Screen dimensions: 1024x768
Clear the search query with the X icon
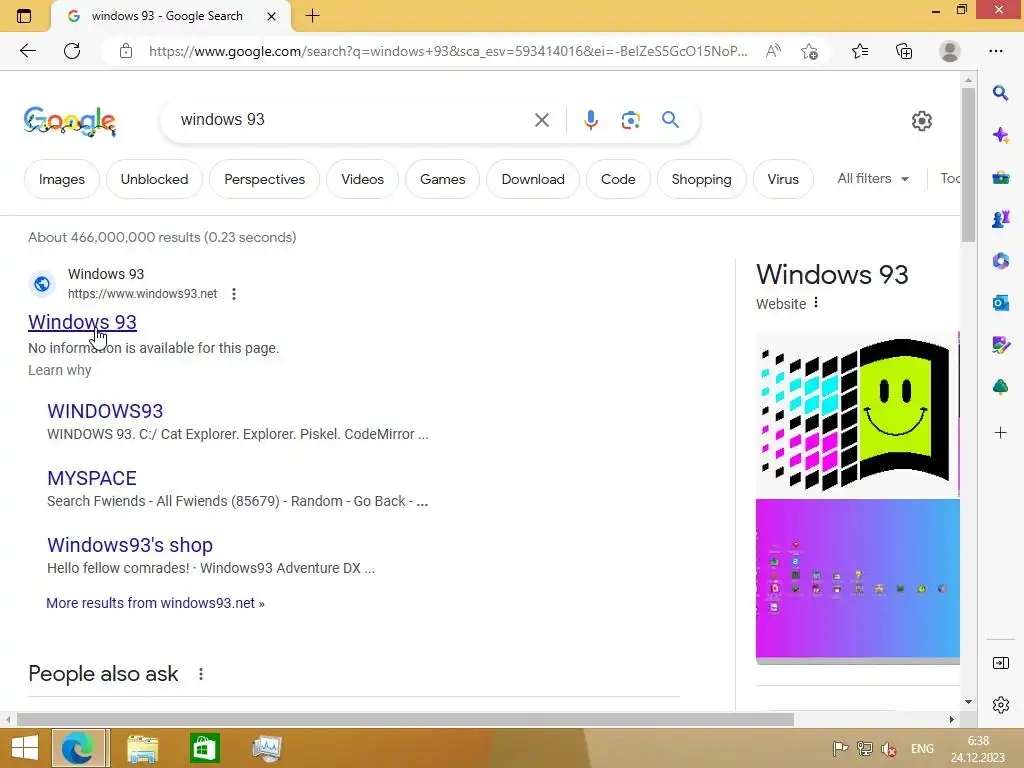click(x=541, y=120)
